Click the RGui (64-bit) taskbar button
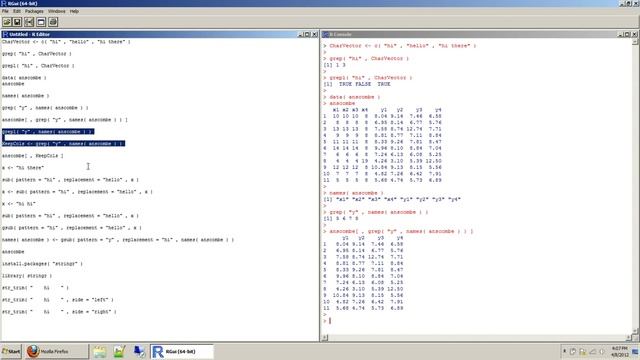This screenshot has width=640, height=360. click(x=182, y=351)
